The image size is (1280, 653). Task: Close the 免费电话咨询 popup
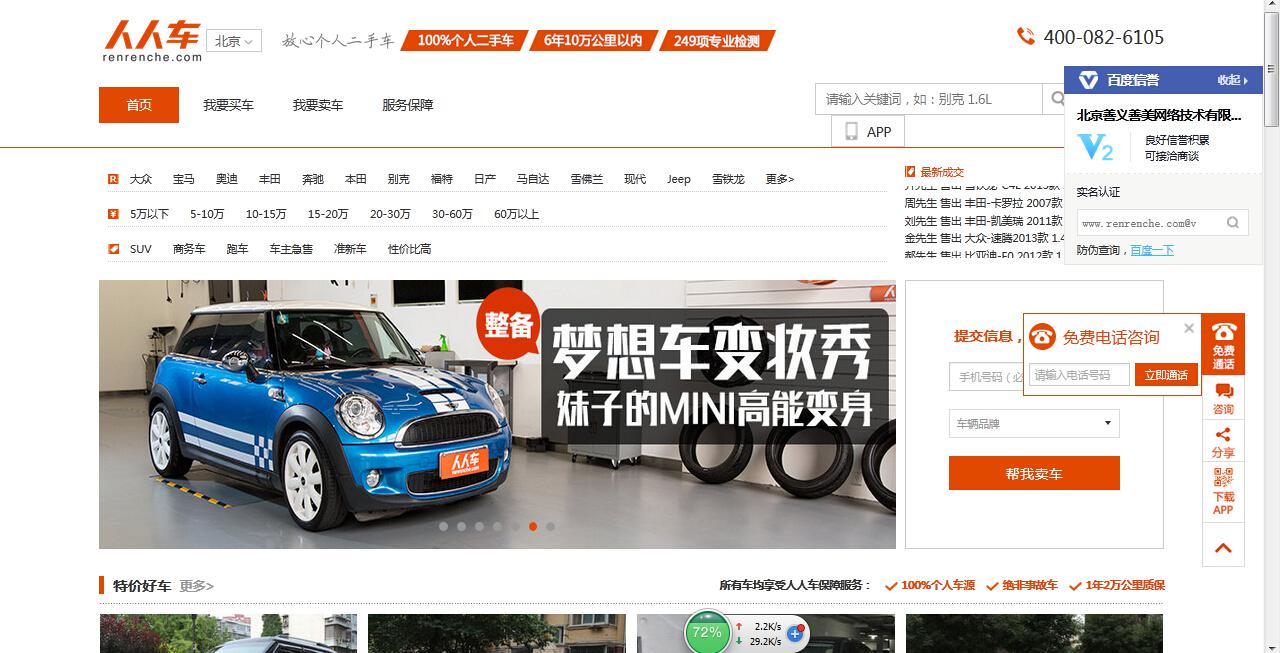[x=1189, y=328]
